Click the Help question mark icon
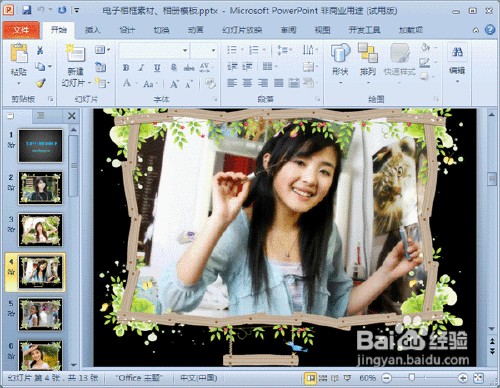Viewport: 500px width, 388px height. (x=490, y=30)
